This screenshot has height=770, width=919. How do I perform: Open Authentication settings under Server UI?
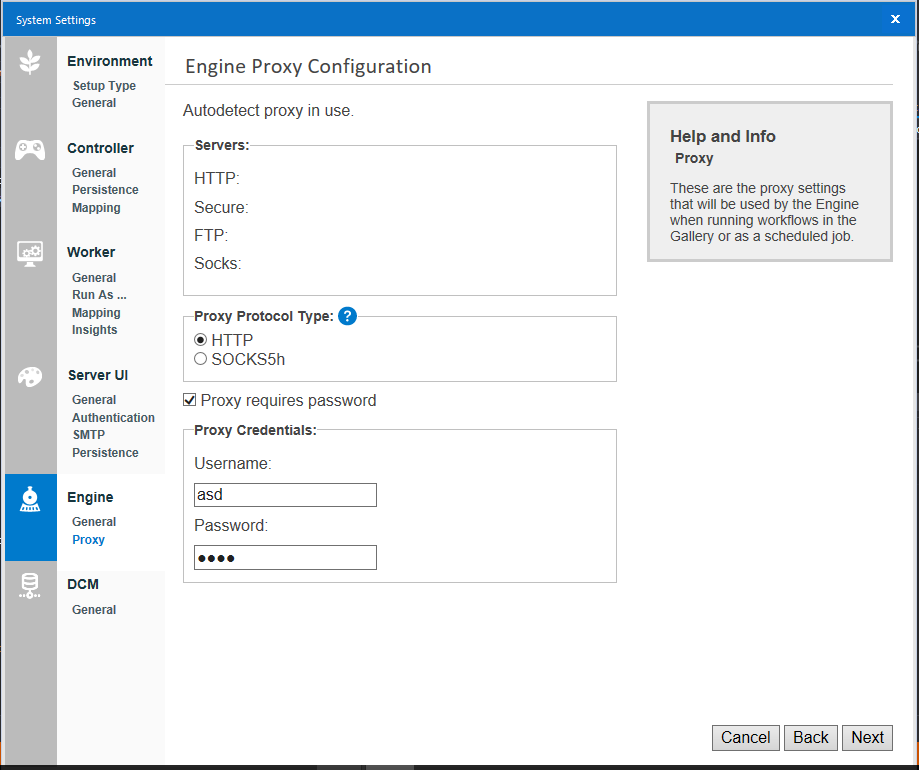(113, 417)
